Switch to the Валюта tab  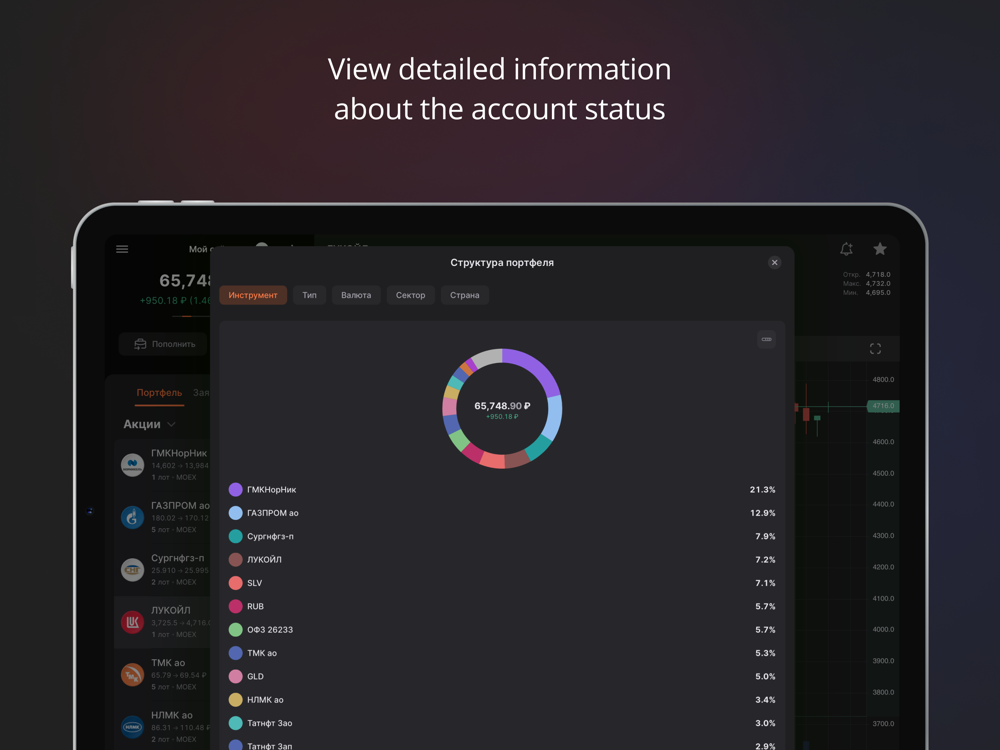pos(356,295)
